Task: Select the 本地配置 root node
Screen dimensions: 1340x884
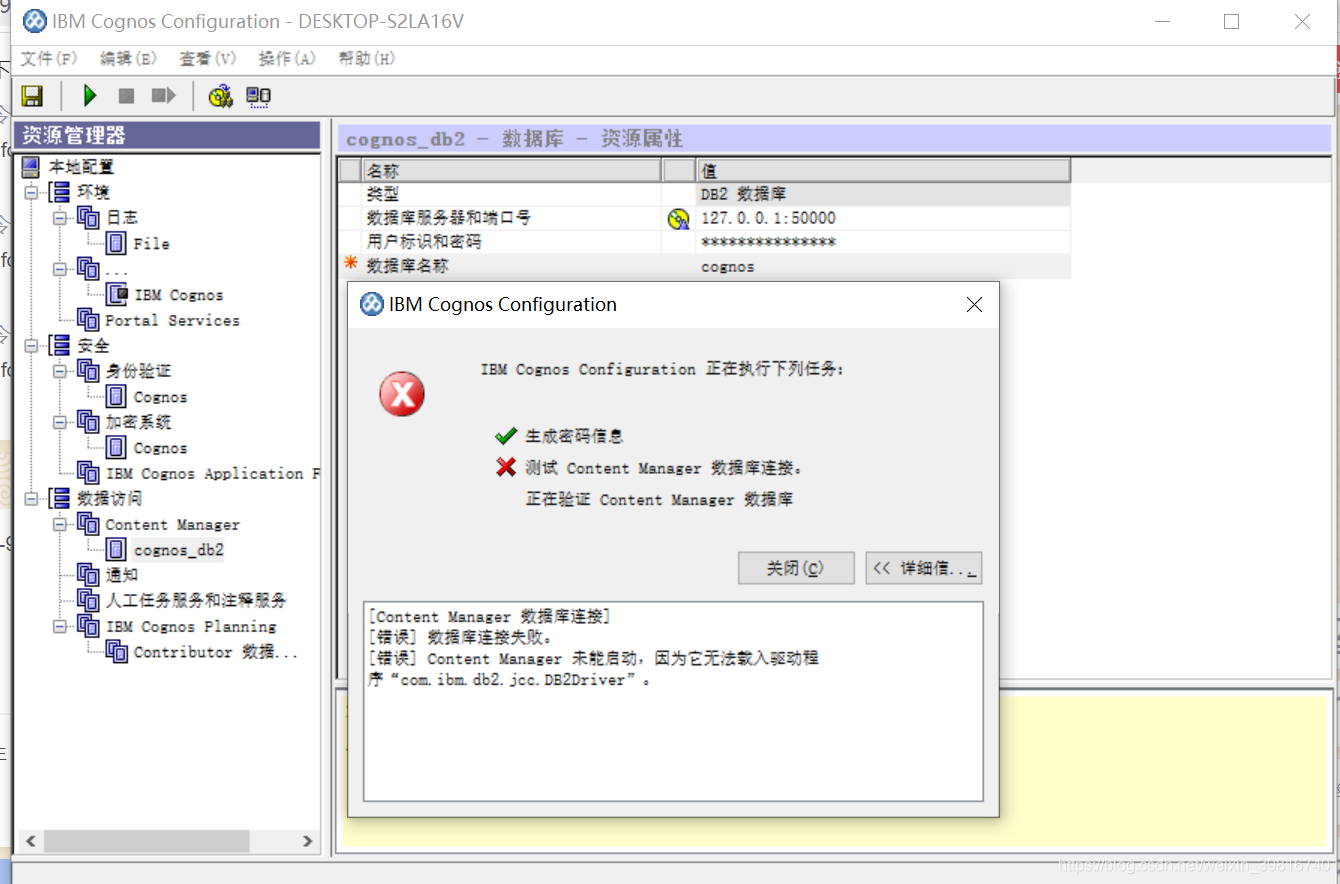Action: tap(82, 167)
